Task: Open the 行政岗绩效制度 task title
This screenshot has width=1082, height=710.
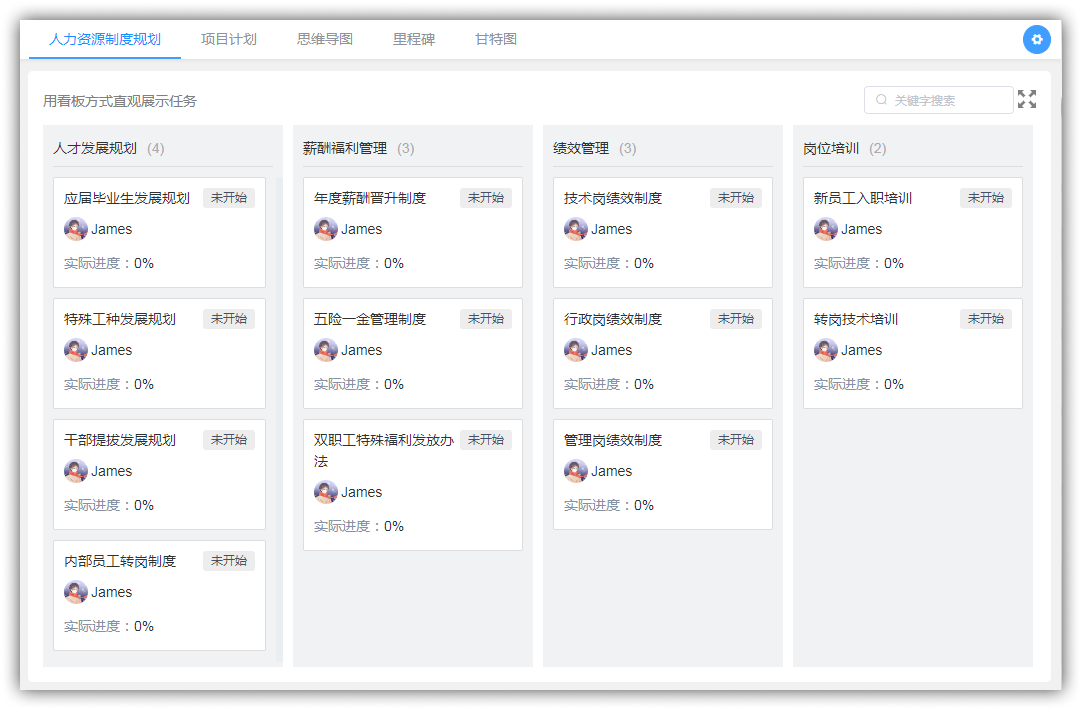Action: 613,319
